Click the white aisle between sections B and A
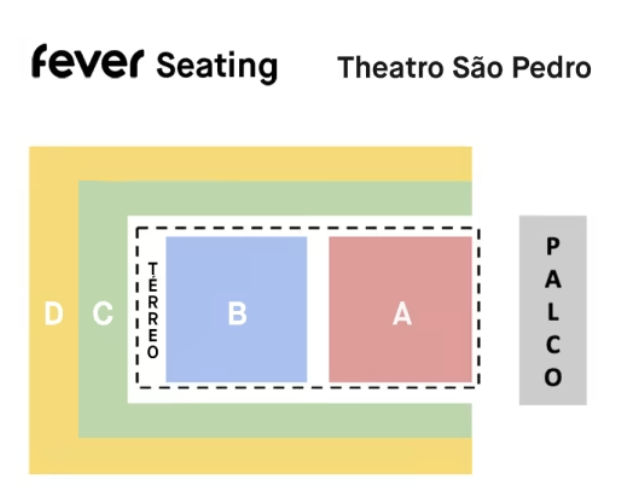Viewport: 622px width, 492px height. (x=318, y=310)
